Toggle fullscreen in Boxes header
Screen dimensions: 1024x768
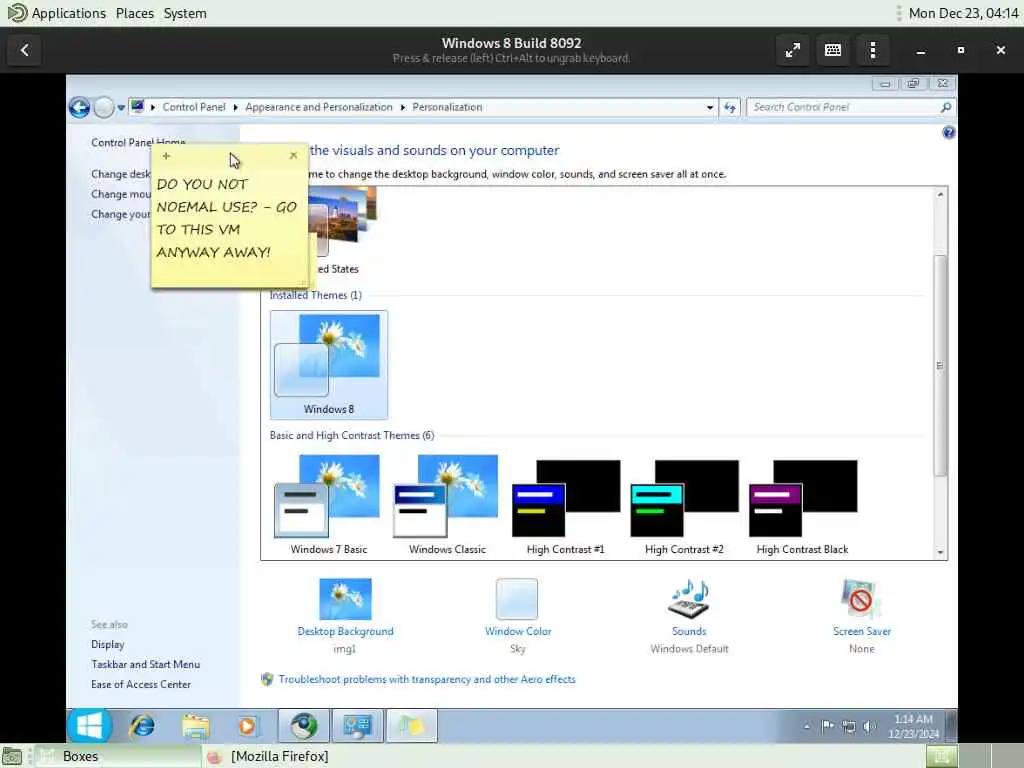pyautogui.click(x=793, y=50)
